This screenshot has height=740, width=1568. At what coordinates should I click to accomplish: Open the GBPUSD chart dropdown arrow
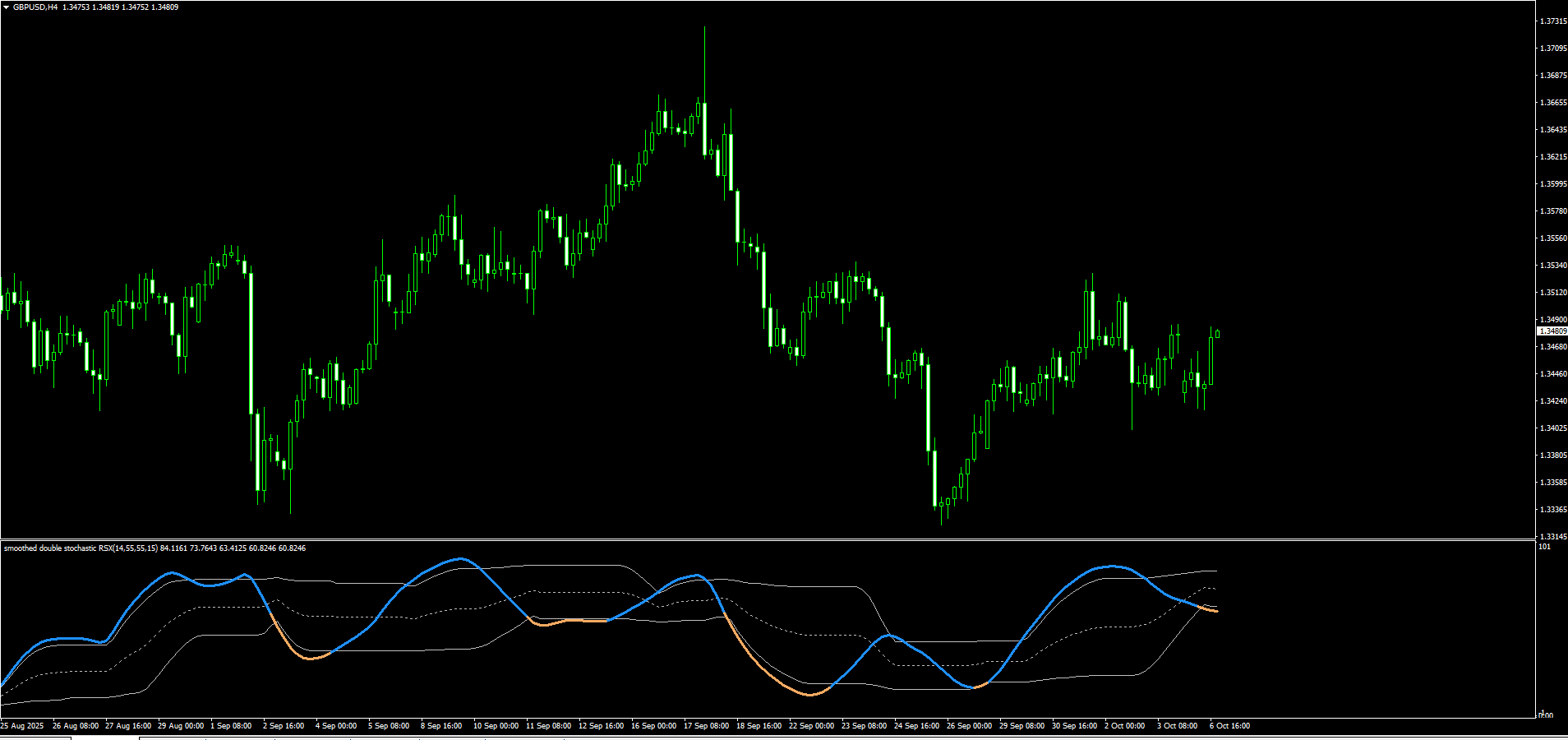click(x=7, y=7)
